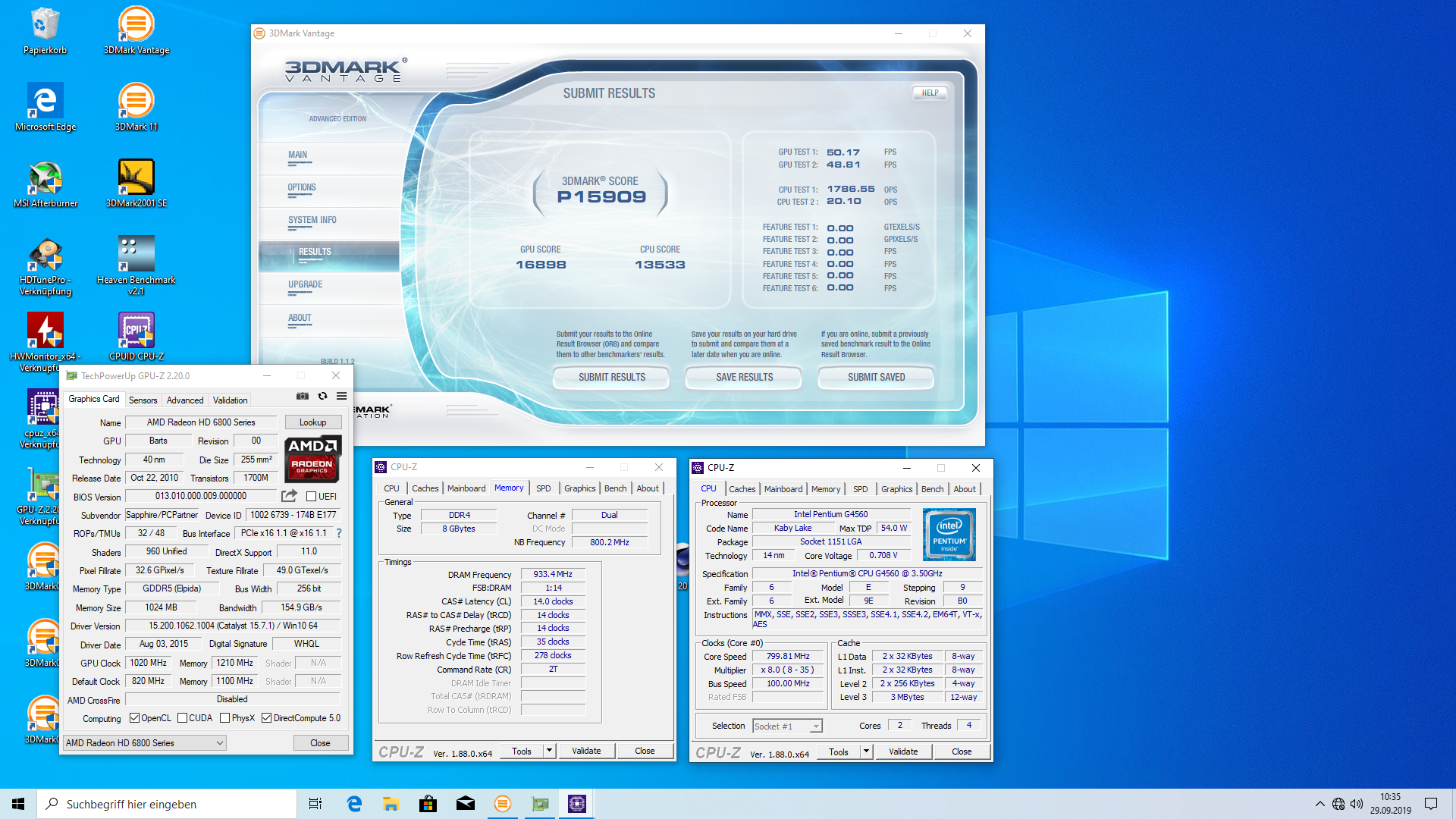Switch to GPU-Z taskbar icon

540,804
